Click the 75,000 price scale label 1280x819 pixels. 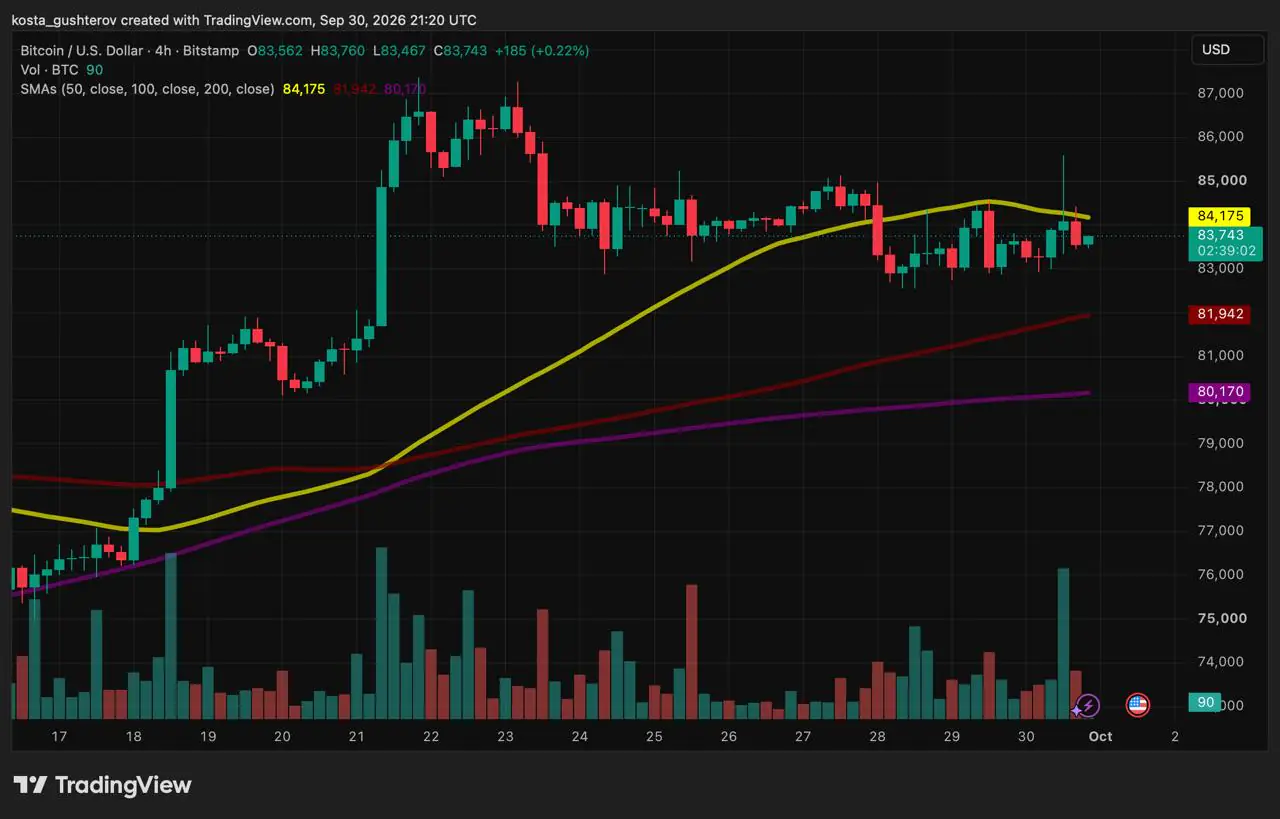1220,618
